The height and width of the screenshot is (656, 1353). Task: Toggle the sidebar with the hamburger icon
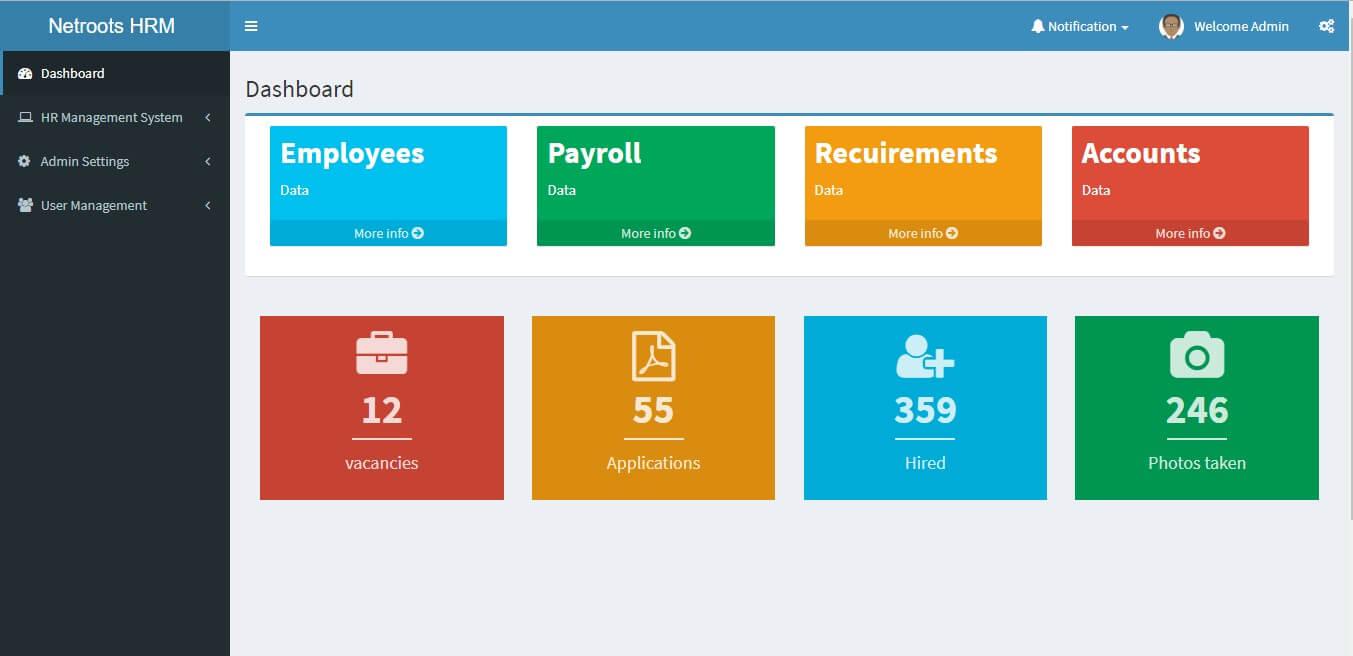click(251, 26)
